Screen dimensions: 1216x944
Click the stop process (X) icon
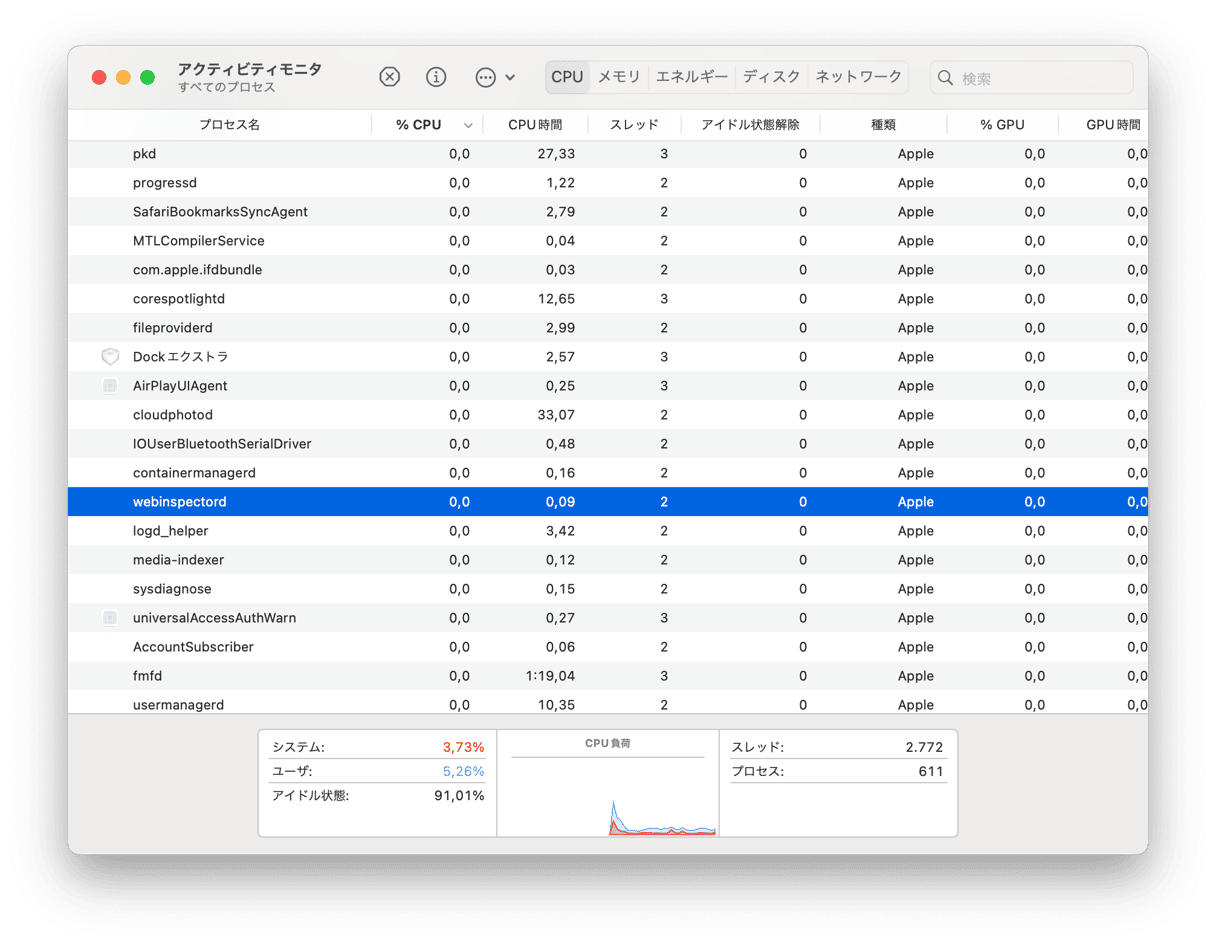coord(390,77)
